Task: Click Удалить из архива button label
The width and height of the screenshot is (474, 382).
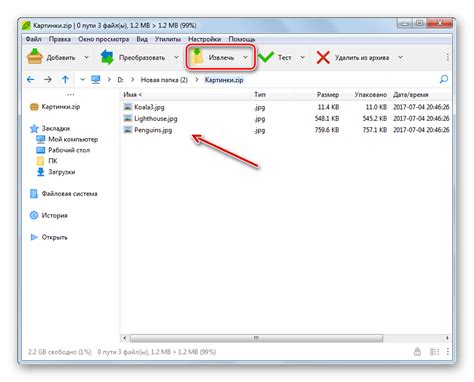Action: [362, 57]
